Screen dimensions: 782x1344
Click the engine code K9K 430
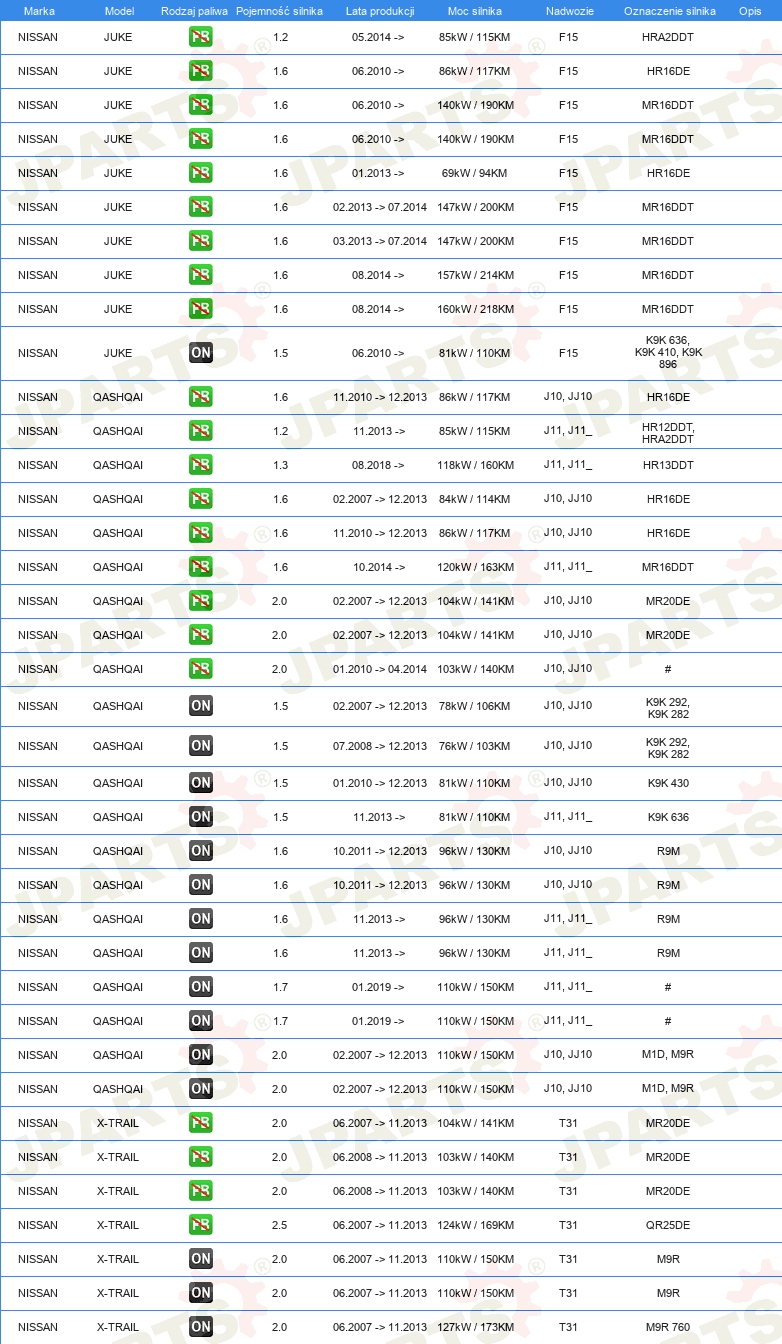[x=668, y=783]
